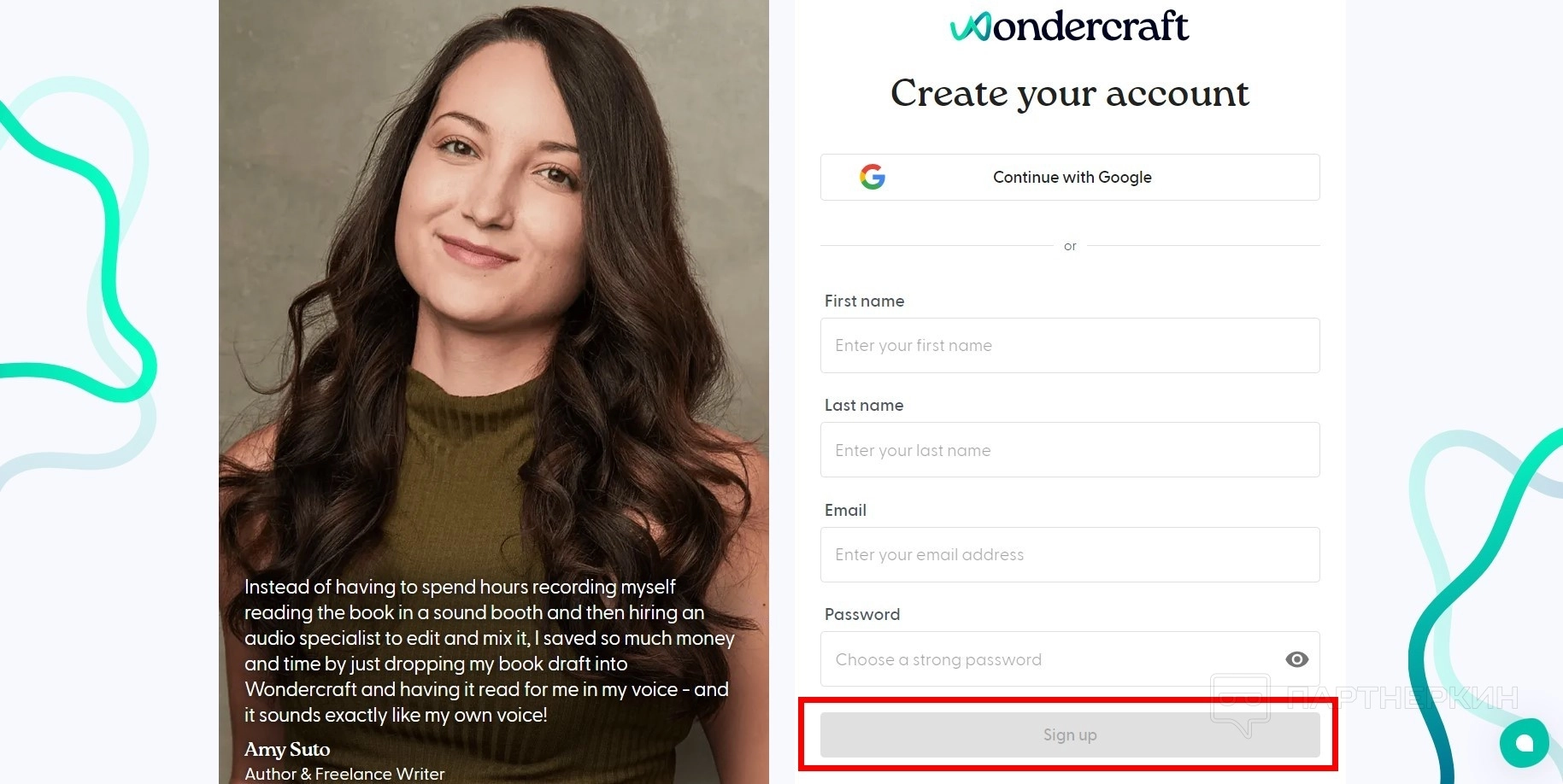Focus the 'Enter your first name' field
Viewport: 1563px width, 784px height.
(x=1070, y=345)
